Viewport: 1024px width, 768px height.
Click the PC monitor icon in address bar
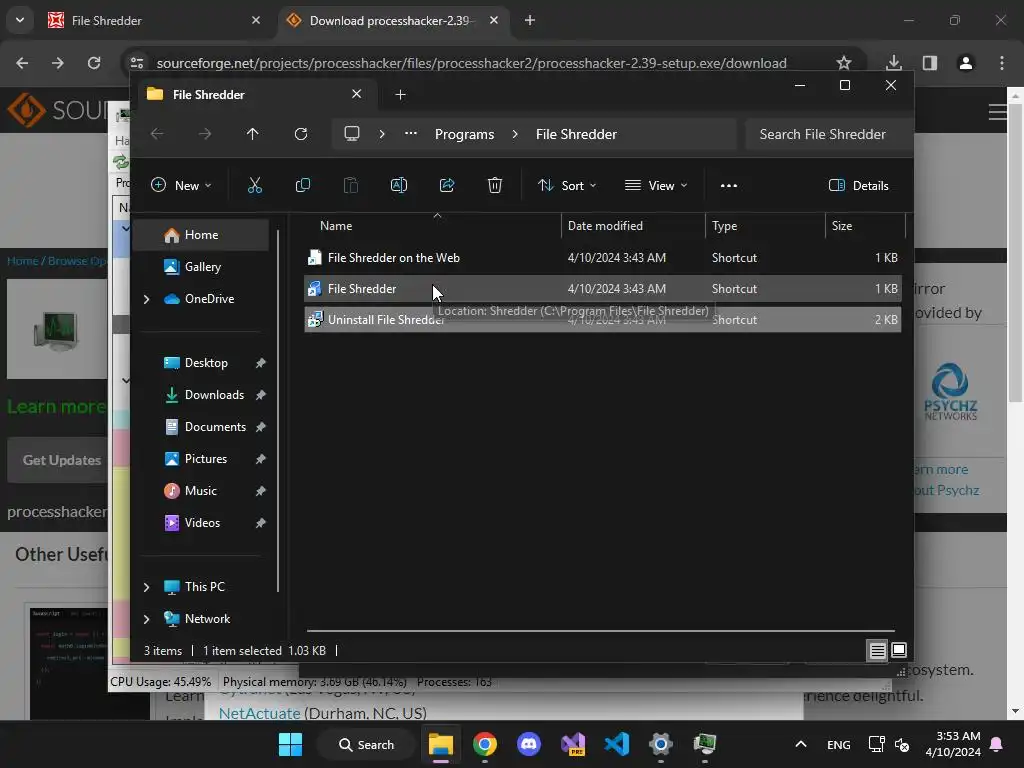352,134
